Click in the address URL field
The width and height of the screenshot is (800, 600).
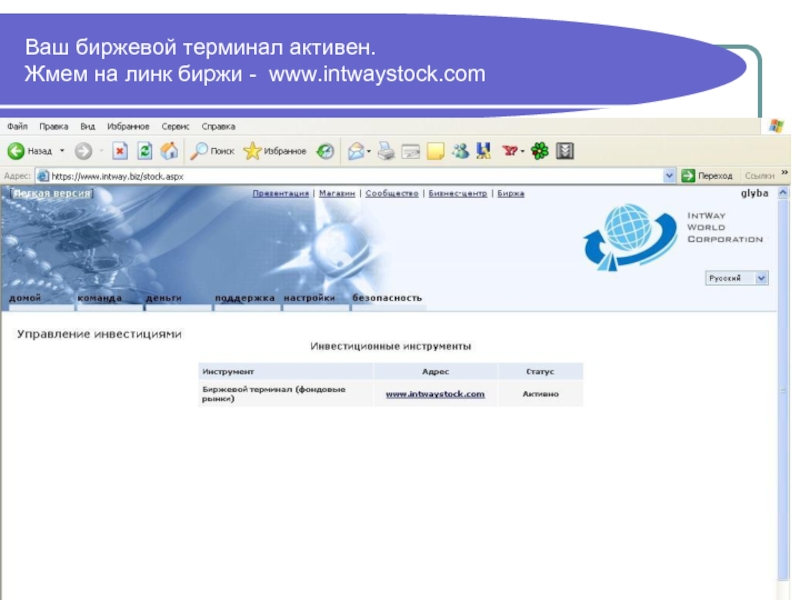[x=357, y=176]
